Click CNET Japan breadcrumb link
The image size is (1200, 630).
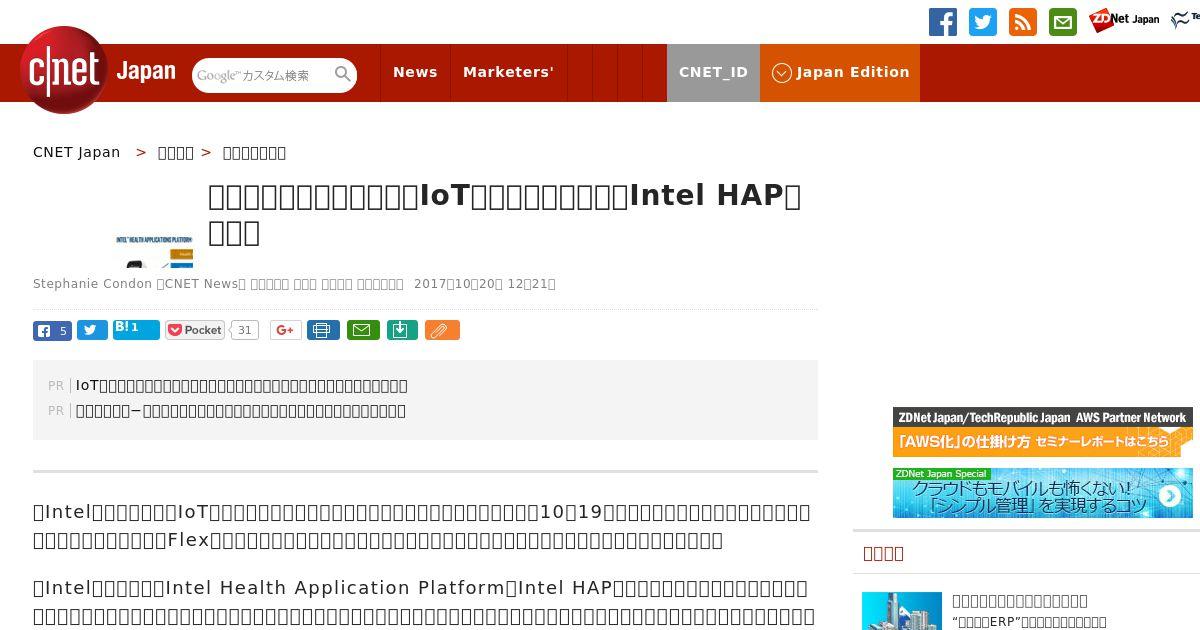(x=77, y=152)
